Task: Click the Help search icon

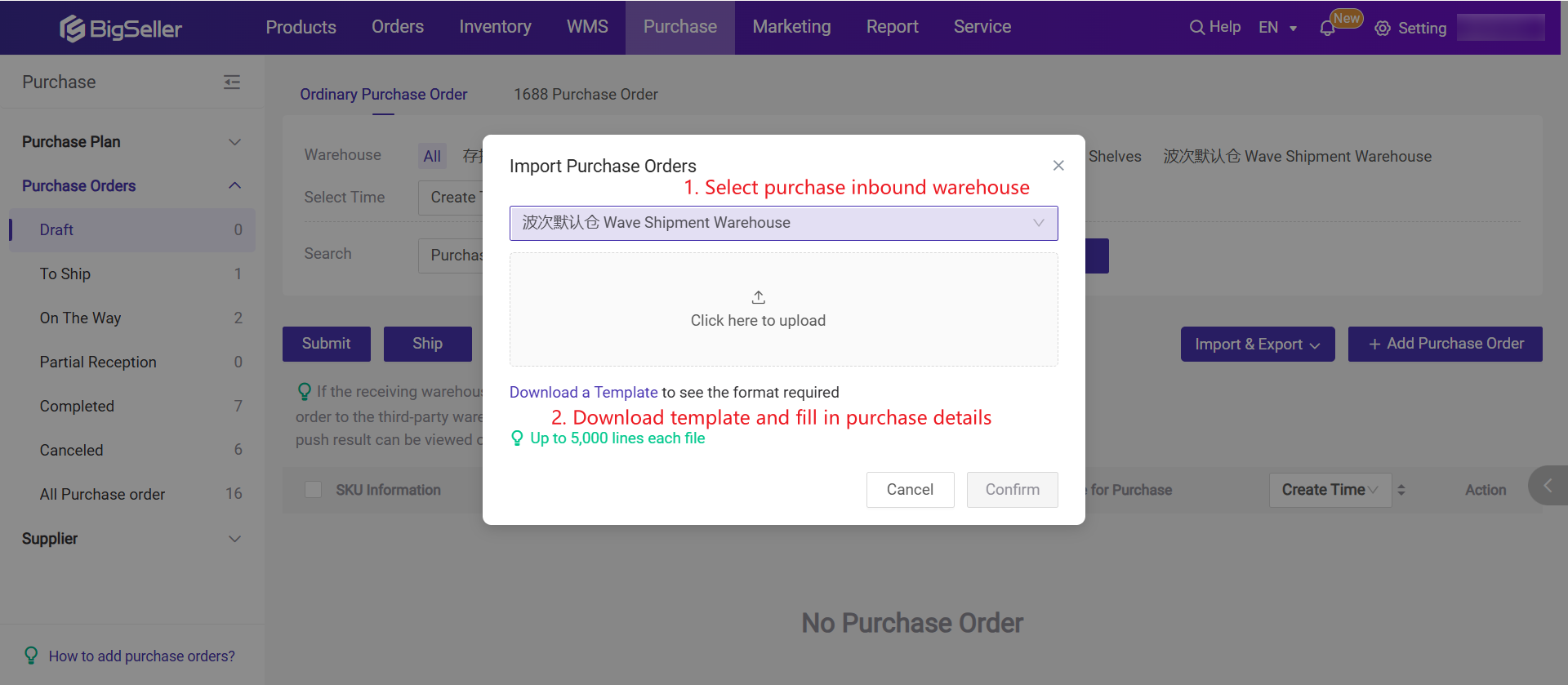Action: (1196, 28)
